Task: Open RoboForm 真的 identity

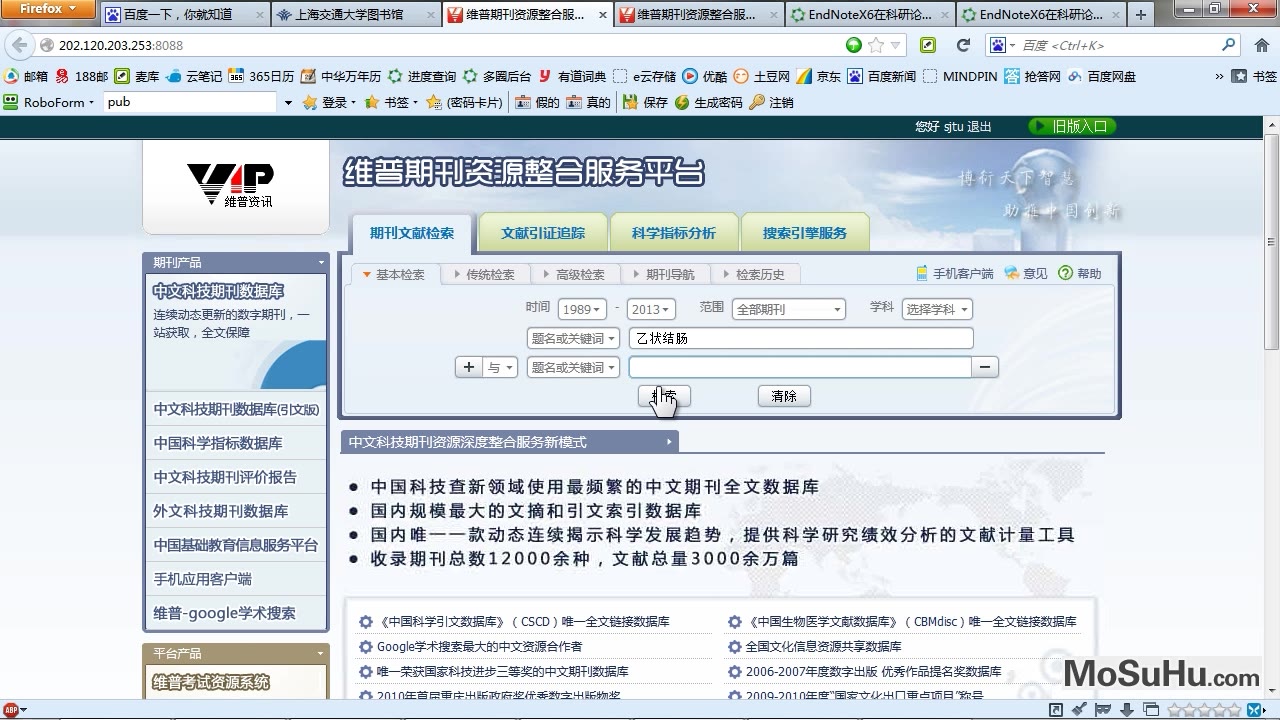Action: point(588,102)
